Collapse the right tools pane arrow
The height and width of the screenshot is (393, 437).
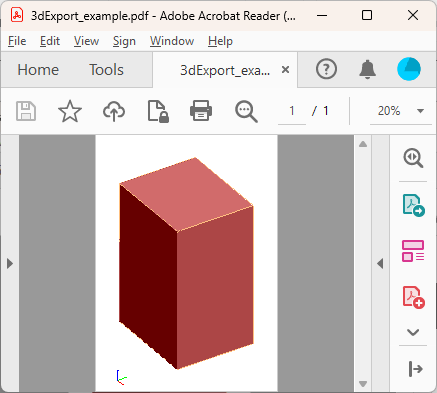click(x=380, y=264)
